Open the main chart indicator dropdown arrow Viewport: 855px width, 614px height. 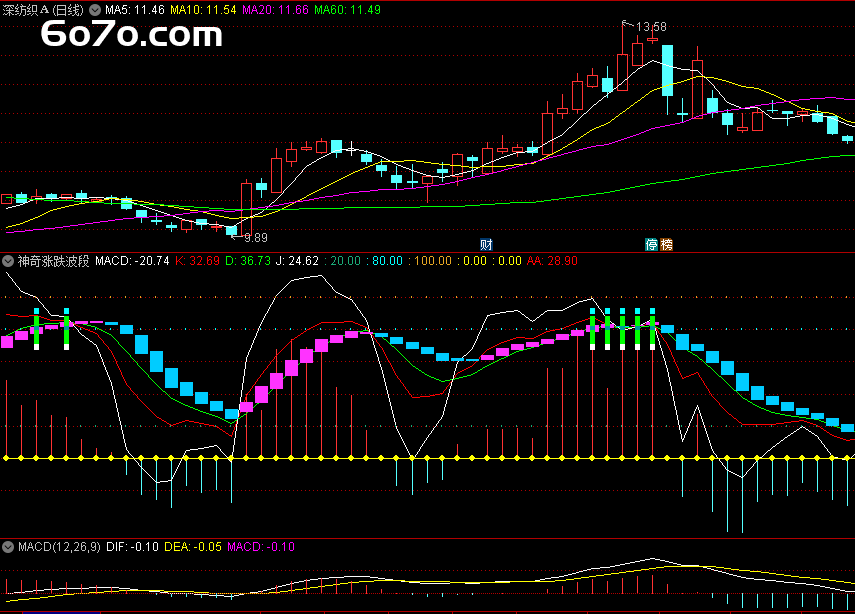pos(95,10)
